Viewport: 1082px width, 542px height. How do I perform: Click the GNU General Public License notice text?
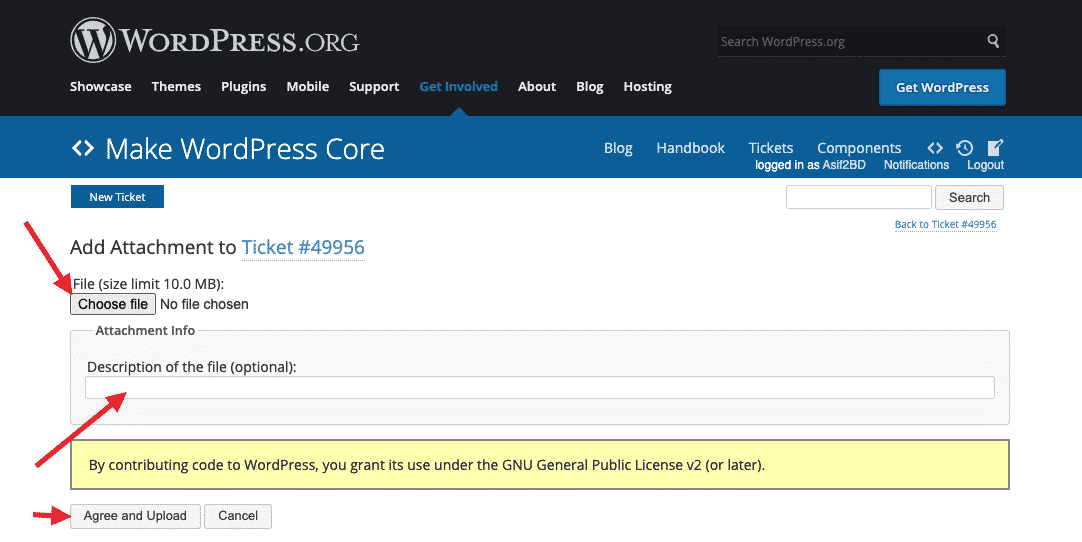426,465
